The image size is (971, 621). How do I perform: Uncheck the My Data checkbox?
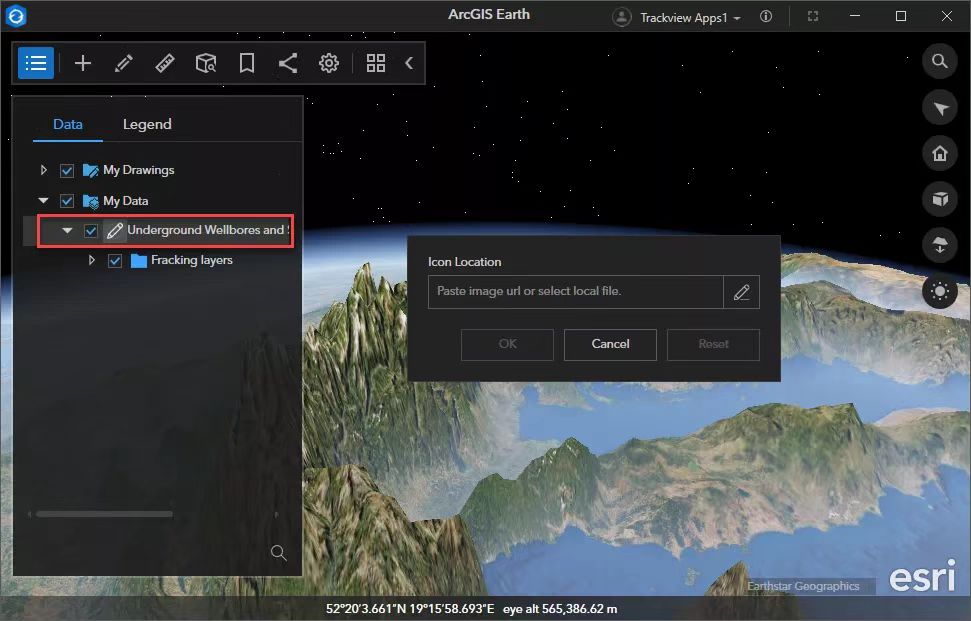click(67, 201)
